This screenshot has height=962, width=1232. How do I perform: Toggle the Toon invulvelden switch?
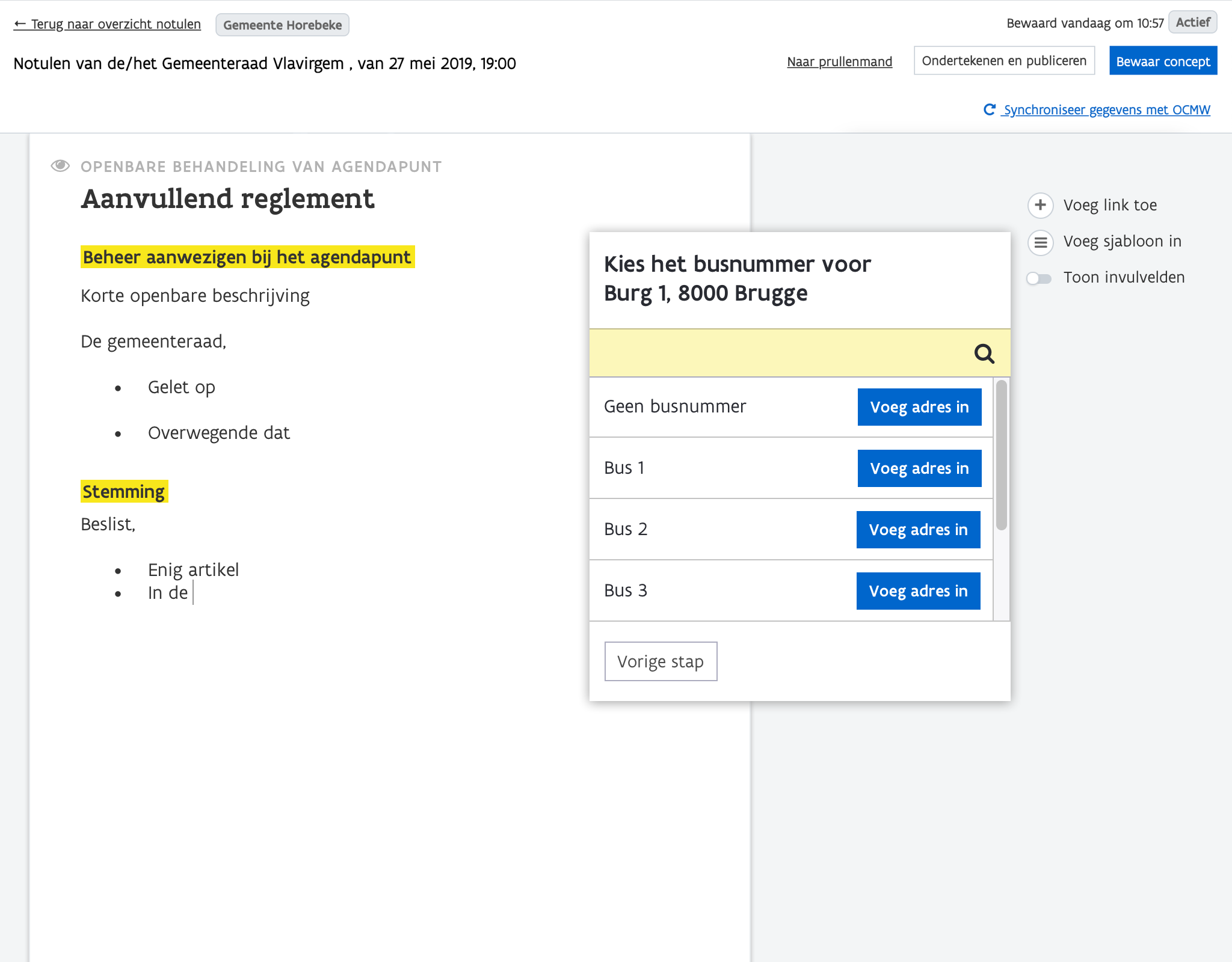[x=1039, y=278]
